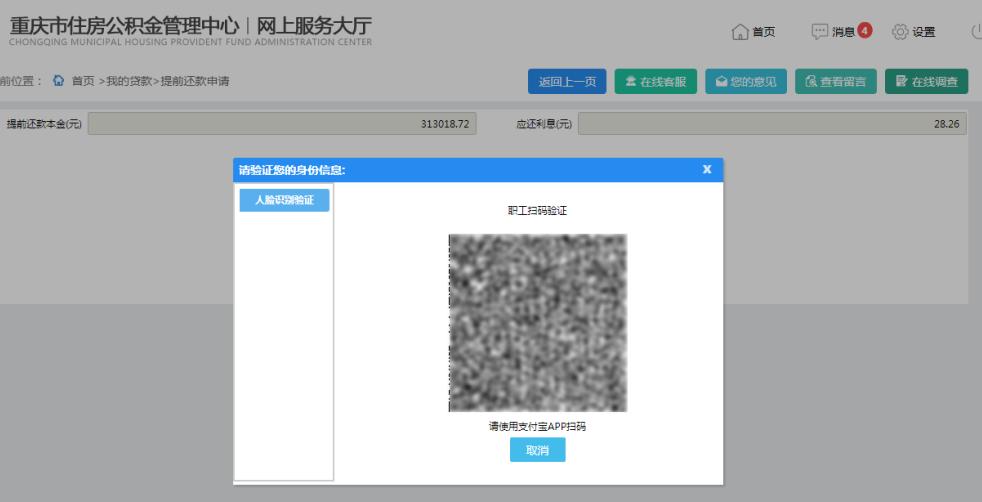Click the breadcrumb home icon
982x502 pixels.
coord(58,81)
